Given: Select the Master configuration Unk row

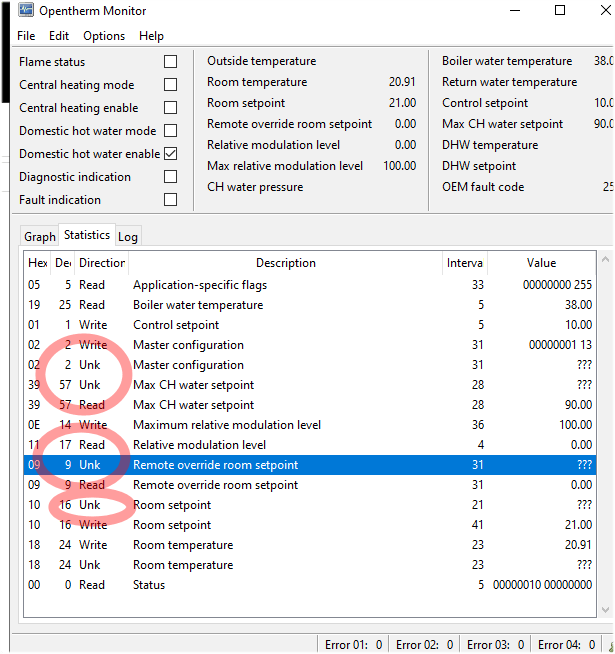Looking at the screenshot, I should (310, 365).
